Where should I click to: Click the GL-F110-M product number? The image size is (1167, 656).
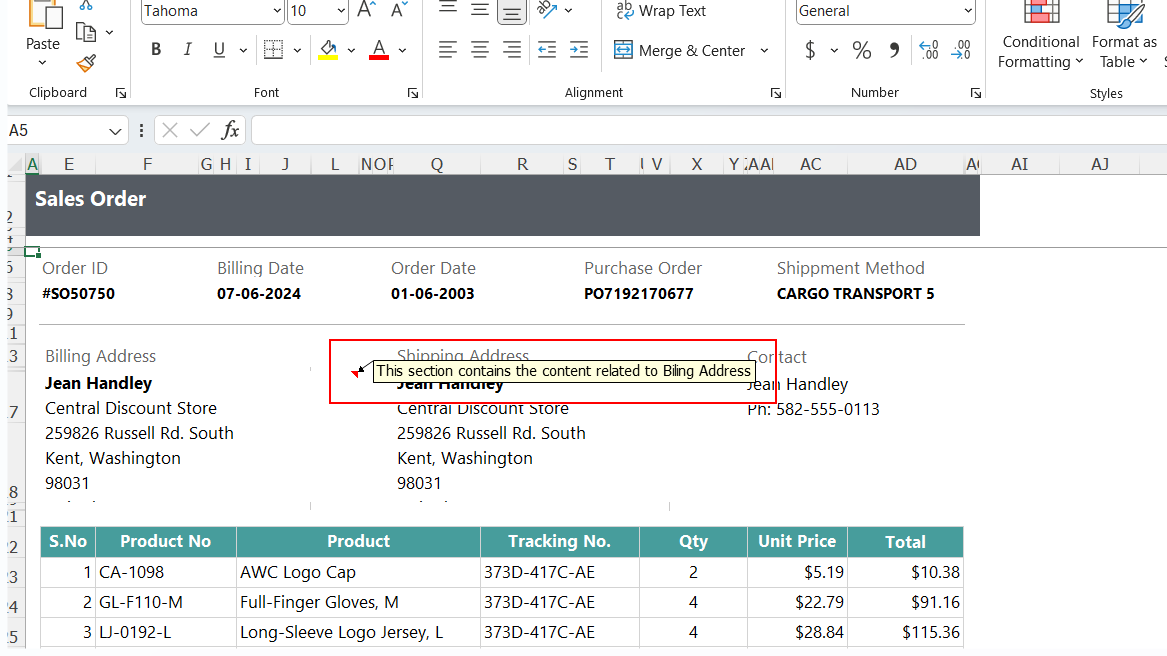[165, 602]
